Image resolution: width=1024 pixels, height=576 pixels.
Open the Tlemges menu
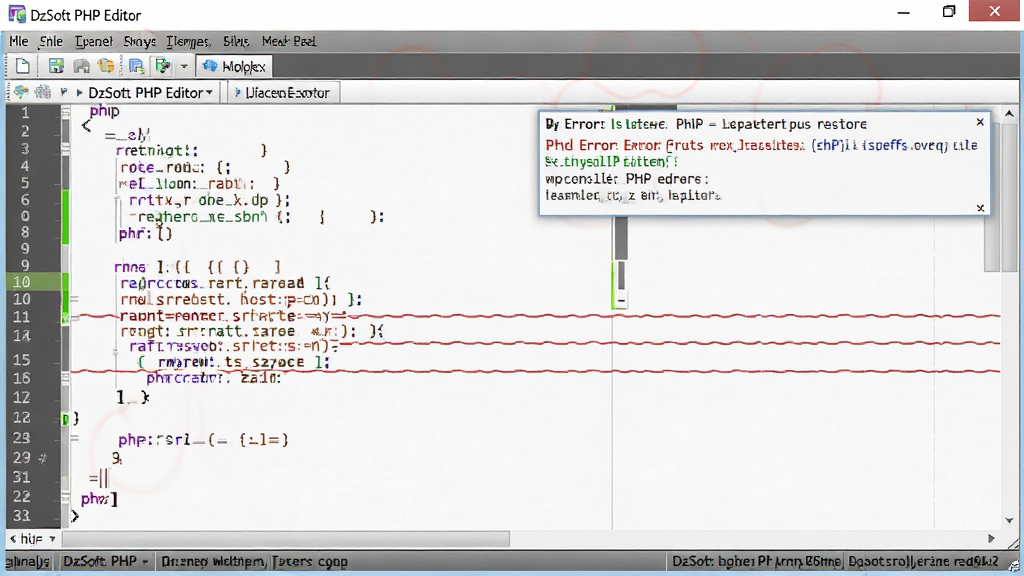pyautogui.click(x=188, y=41)
